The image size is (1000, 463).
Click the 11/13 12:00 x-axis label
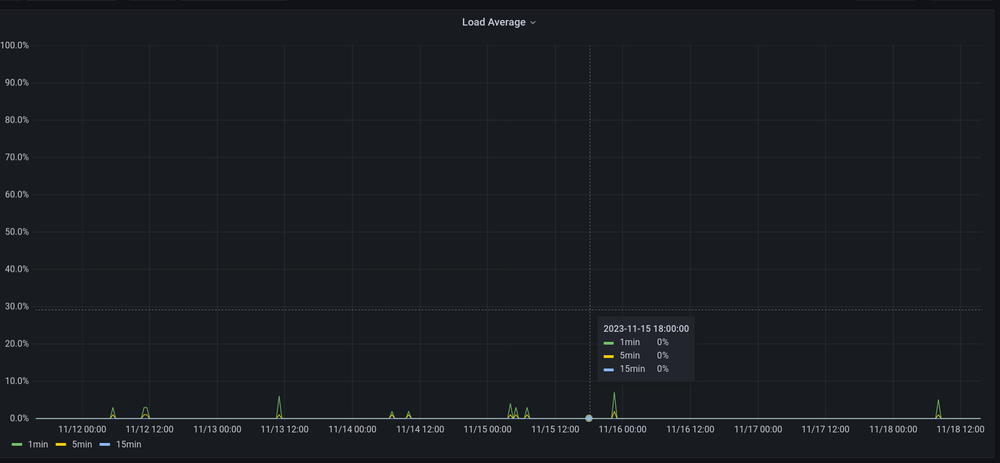(284, 430)
